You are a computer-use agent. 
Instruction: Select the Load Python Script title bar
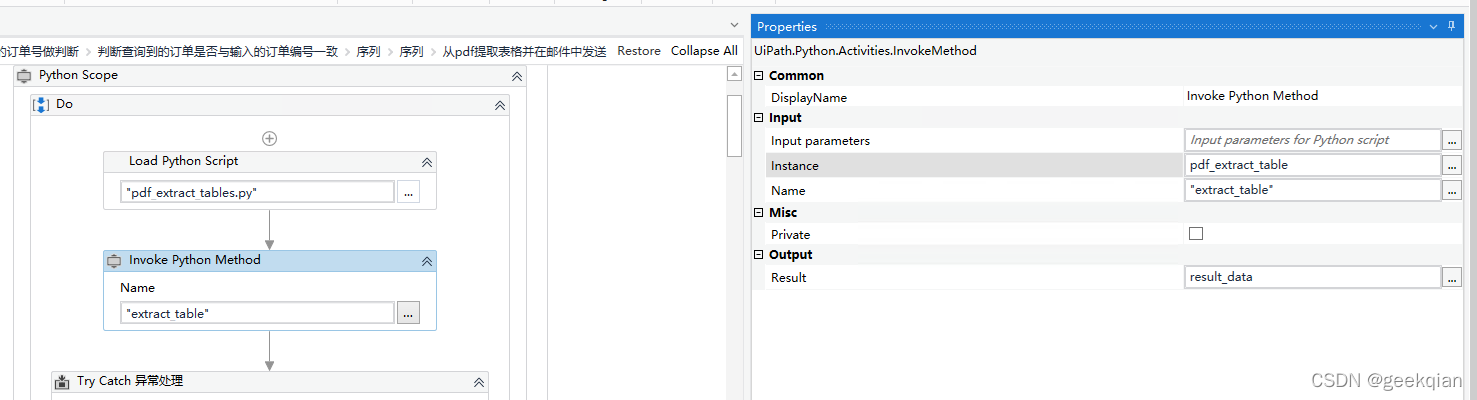270,161
